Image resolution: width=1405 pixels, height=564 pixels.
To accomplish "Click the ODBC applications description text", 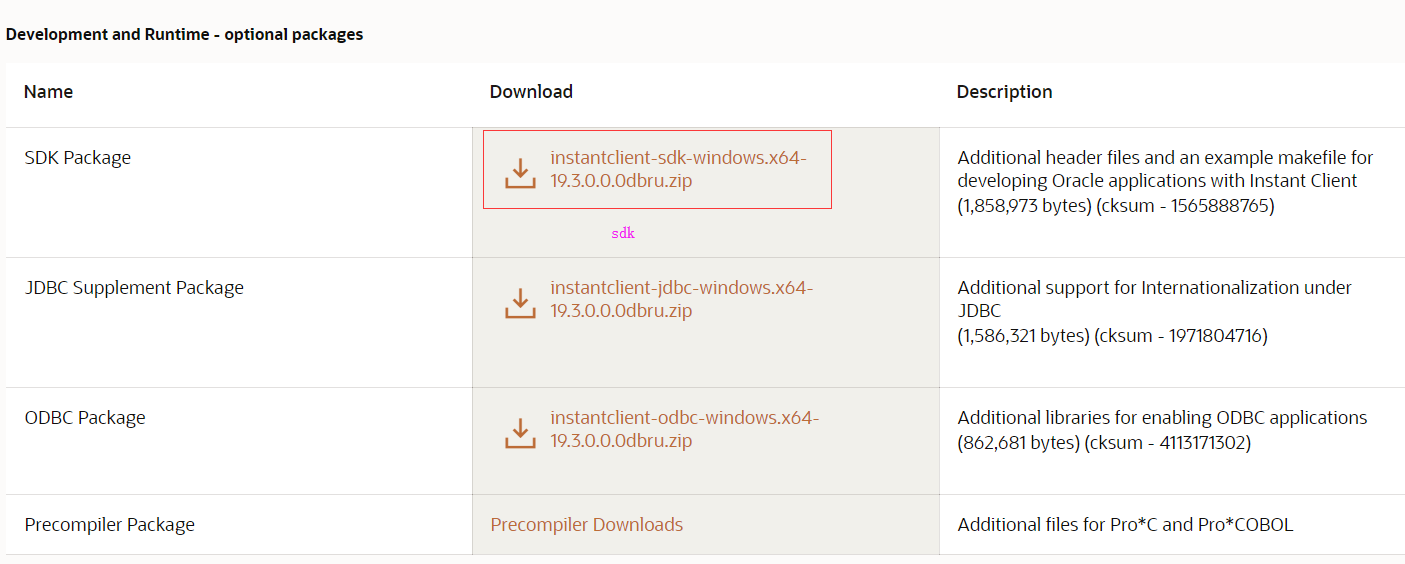I will (1162, 430).
